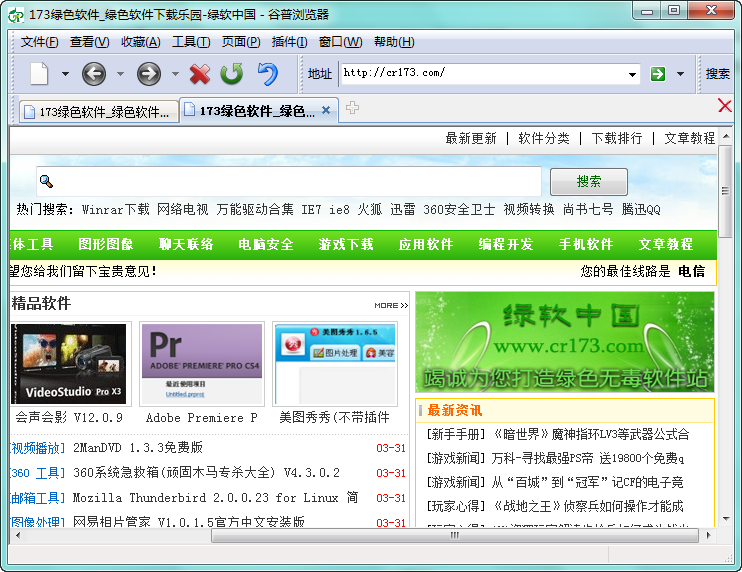The height and width of the screenshot is (572, 742).
Task: Select 手机软件 in the green nav bar
Action: pyautogui.click(x=586, y=244)
